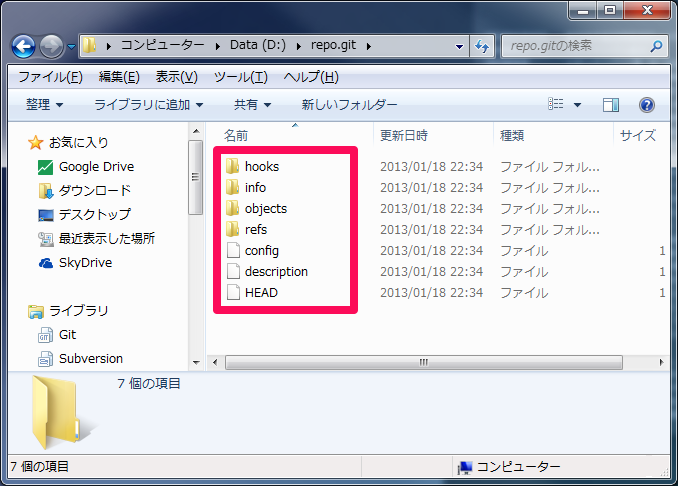Sort by 更新日時 column header
Screen dimensions: 678x486
pyautogui.click(x=403, y=135)
